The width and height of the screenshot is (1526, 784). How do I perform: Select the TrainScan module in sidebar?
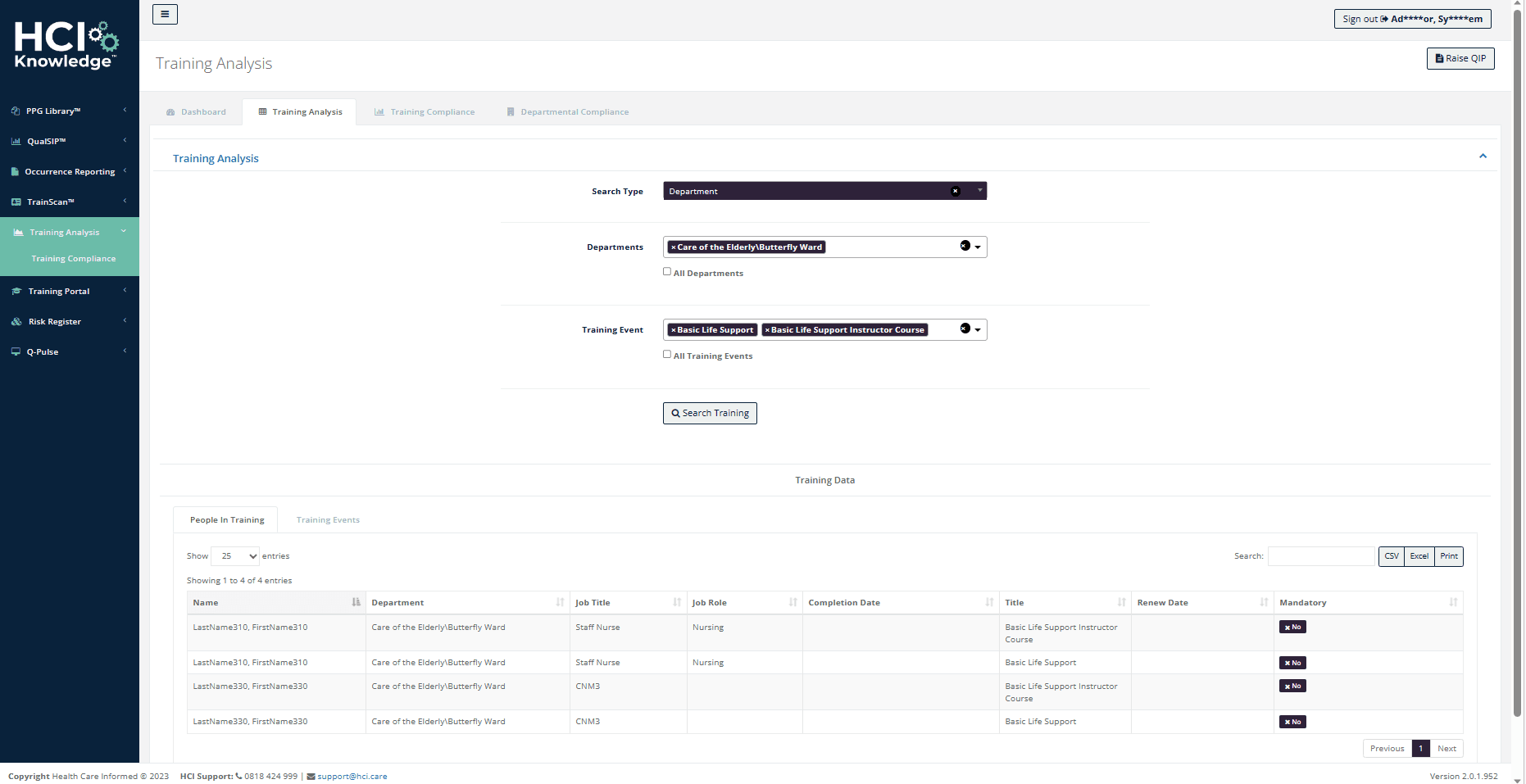[x=51, y=202]
